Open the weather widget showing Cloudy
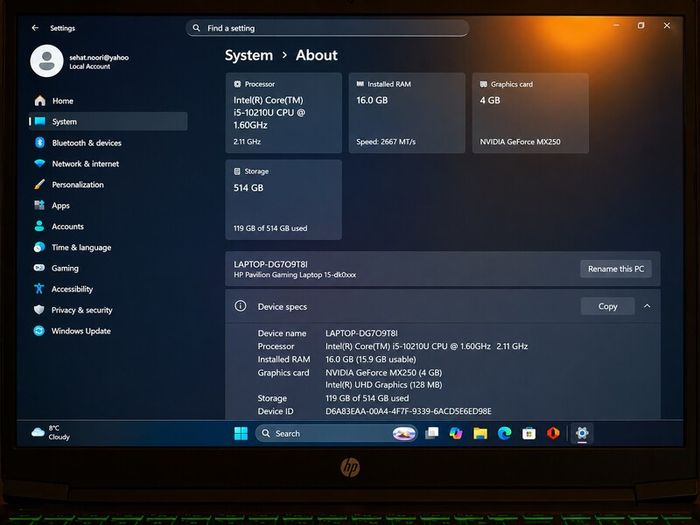This screenshot has height=525, width=700. click(x=51, y=432)
